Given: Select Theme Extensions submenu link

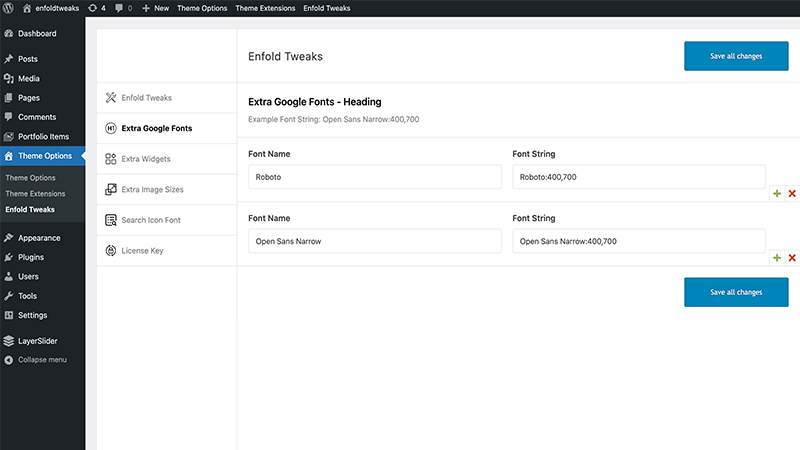Looking at the screenshot, I should [35, 193].
